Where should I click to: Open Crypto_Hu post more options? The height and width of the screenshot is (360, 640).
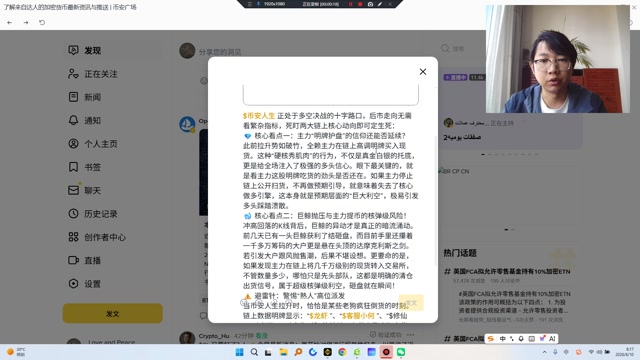pos(410,335)
